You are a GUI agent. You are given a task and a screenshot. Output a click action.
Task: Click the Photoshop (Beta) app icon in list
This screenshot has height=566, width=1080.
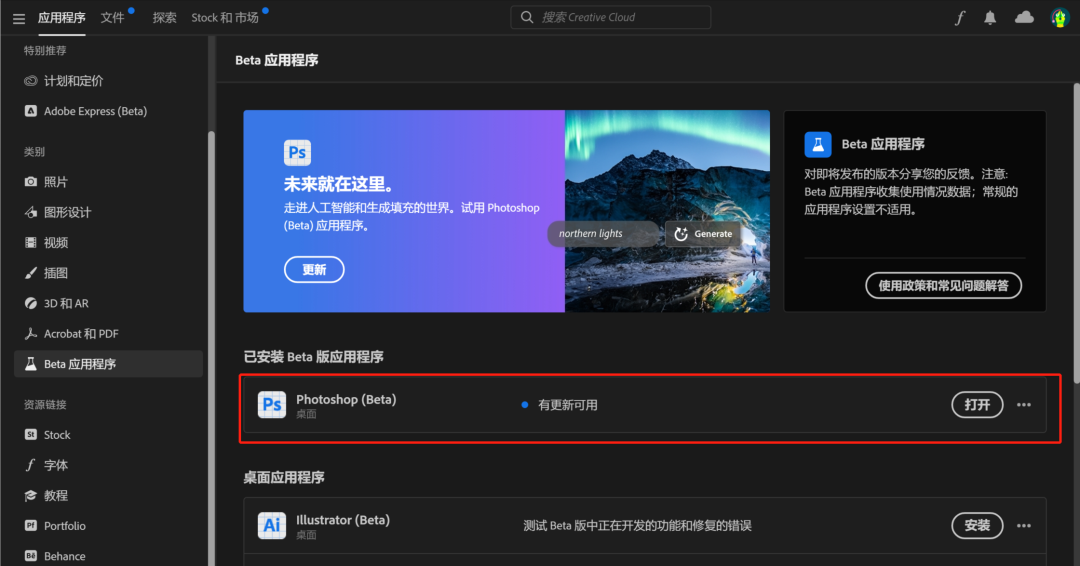(x=271, y=405)
